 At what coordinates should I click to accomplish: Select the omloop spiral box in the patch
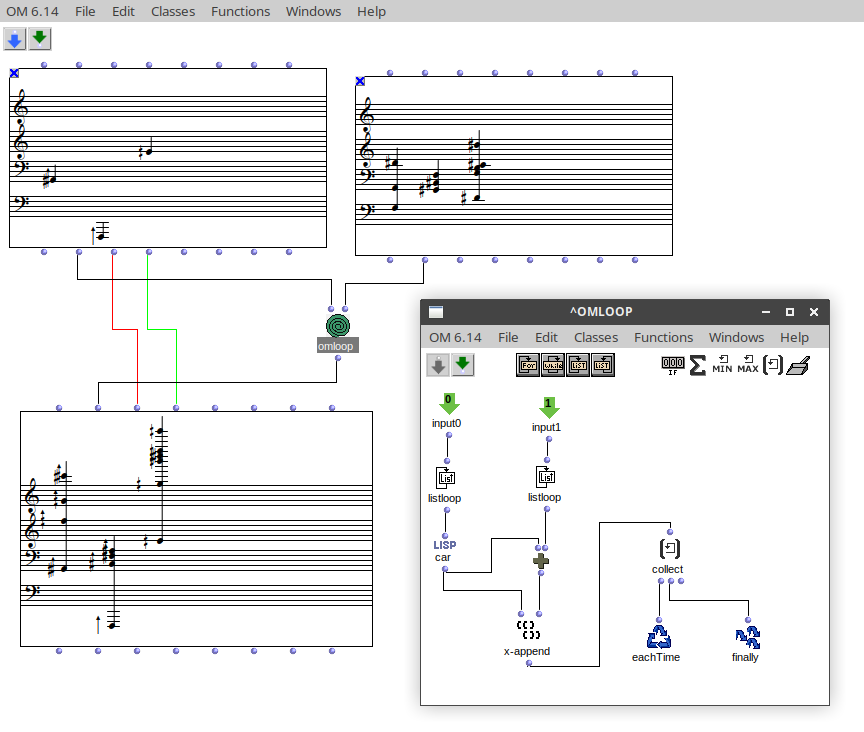(x=338, y=326)
